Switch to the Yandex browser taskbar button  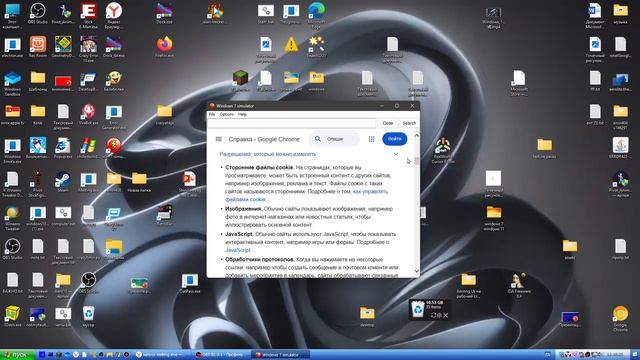162,355
